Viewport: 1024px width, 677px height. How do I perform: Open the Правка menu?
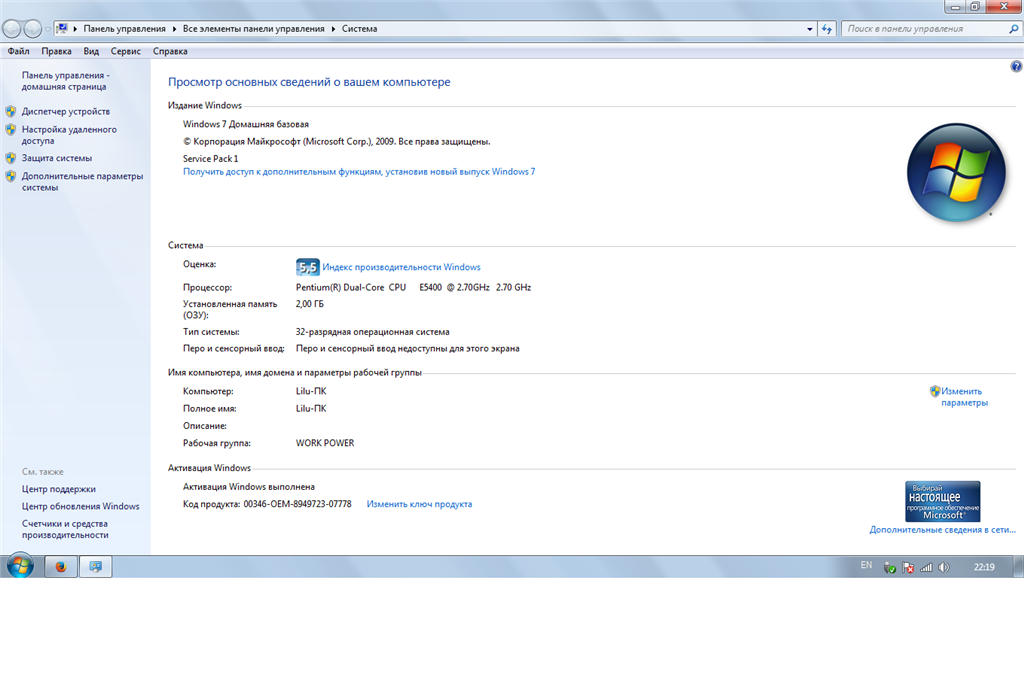pos(56,51)
